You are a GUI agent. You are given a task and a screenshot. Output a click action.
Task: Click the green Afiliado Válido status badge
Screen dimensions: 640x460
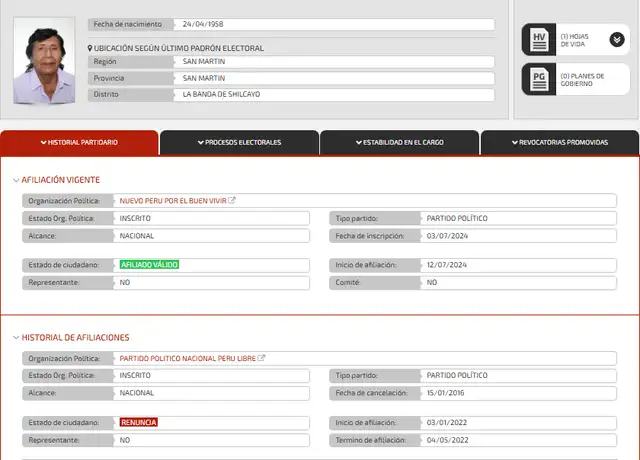[x=149, y=265]
